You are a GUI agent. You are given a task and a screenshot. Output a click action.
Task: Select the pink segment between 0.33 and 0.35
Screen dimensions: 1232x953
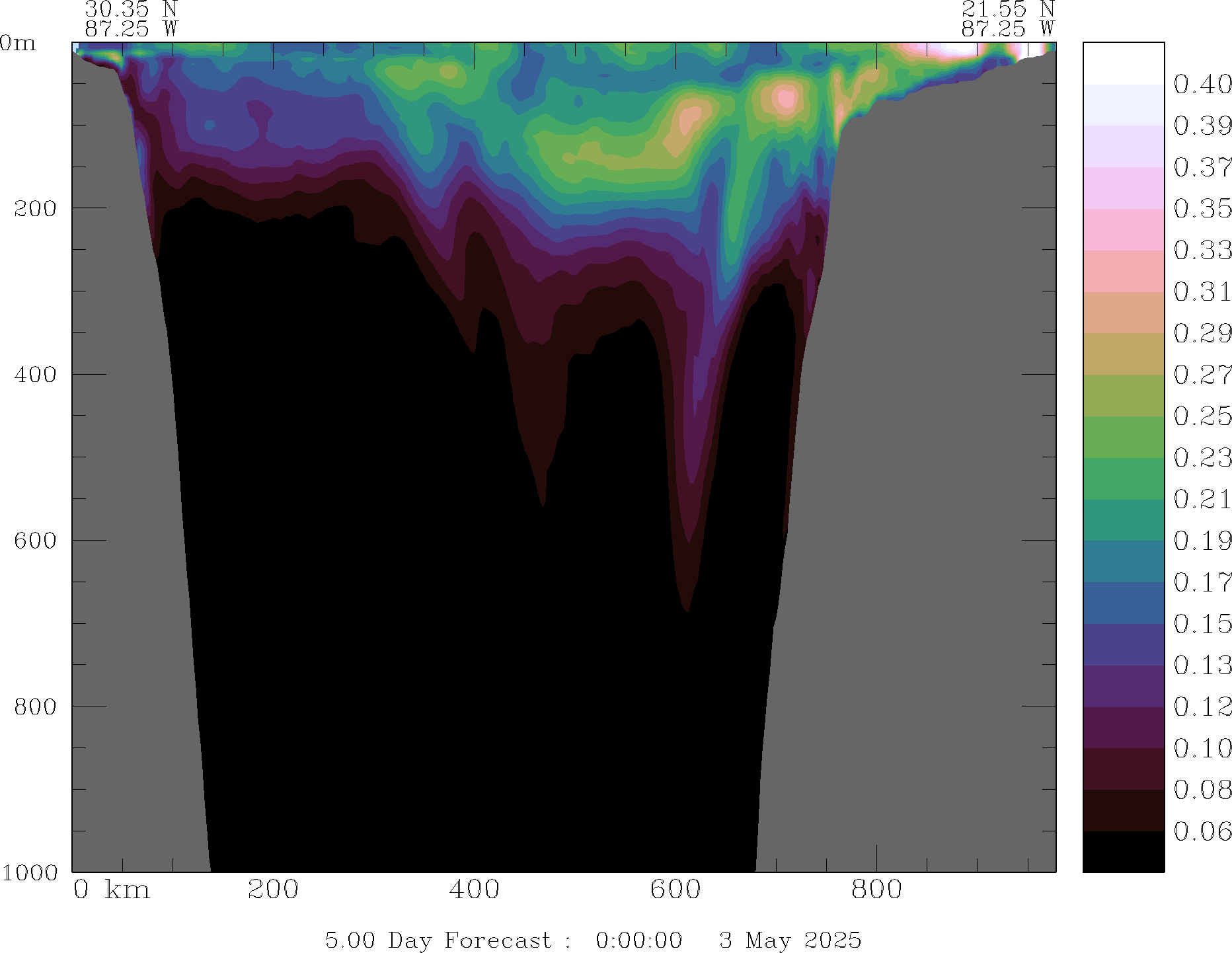point(1124,229)
